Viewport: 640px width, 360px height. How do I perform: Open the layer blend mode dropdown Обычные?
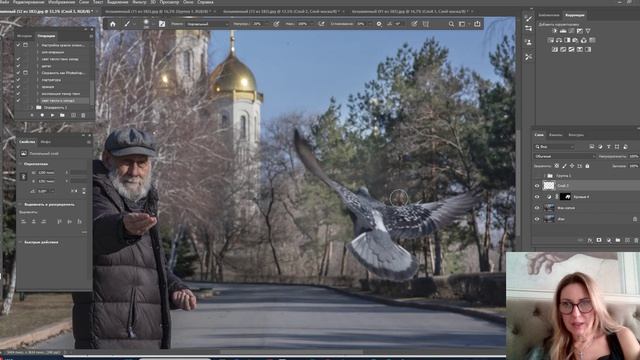564,156
